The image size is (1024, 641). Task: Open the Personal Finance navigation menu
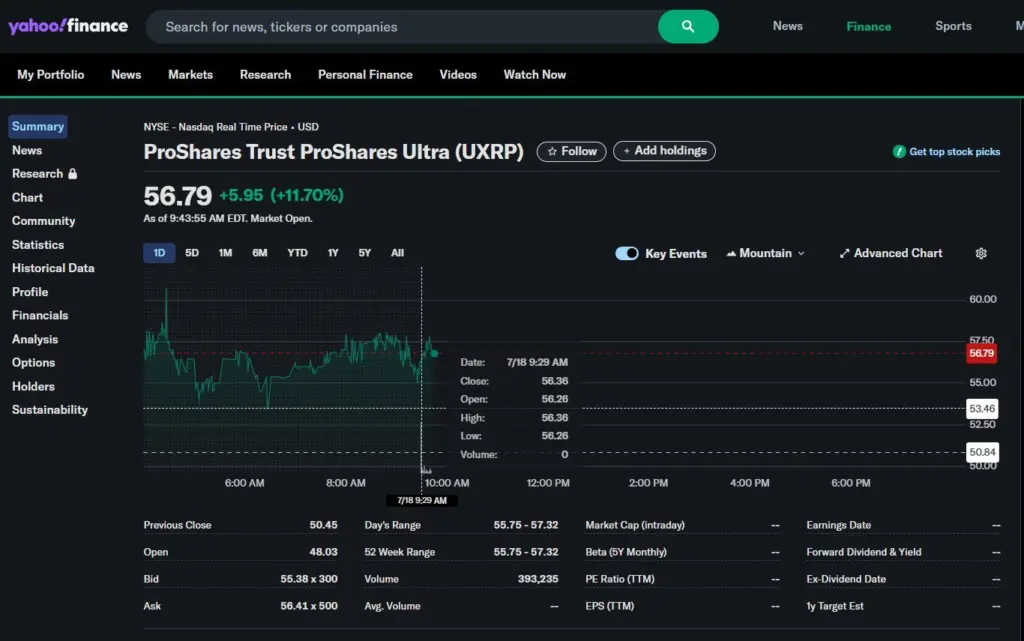[365, 75]
